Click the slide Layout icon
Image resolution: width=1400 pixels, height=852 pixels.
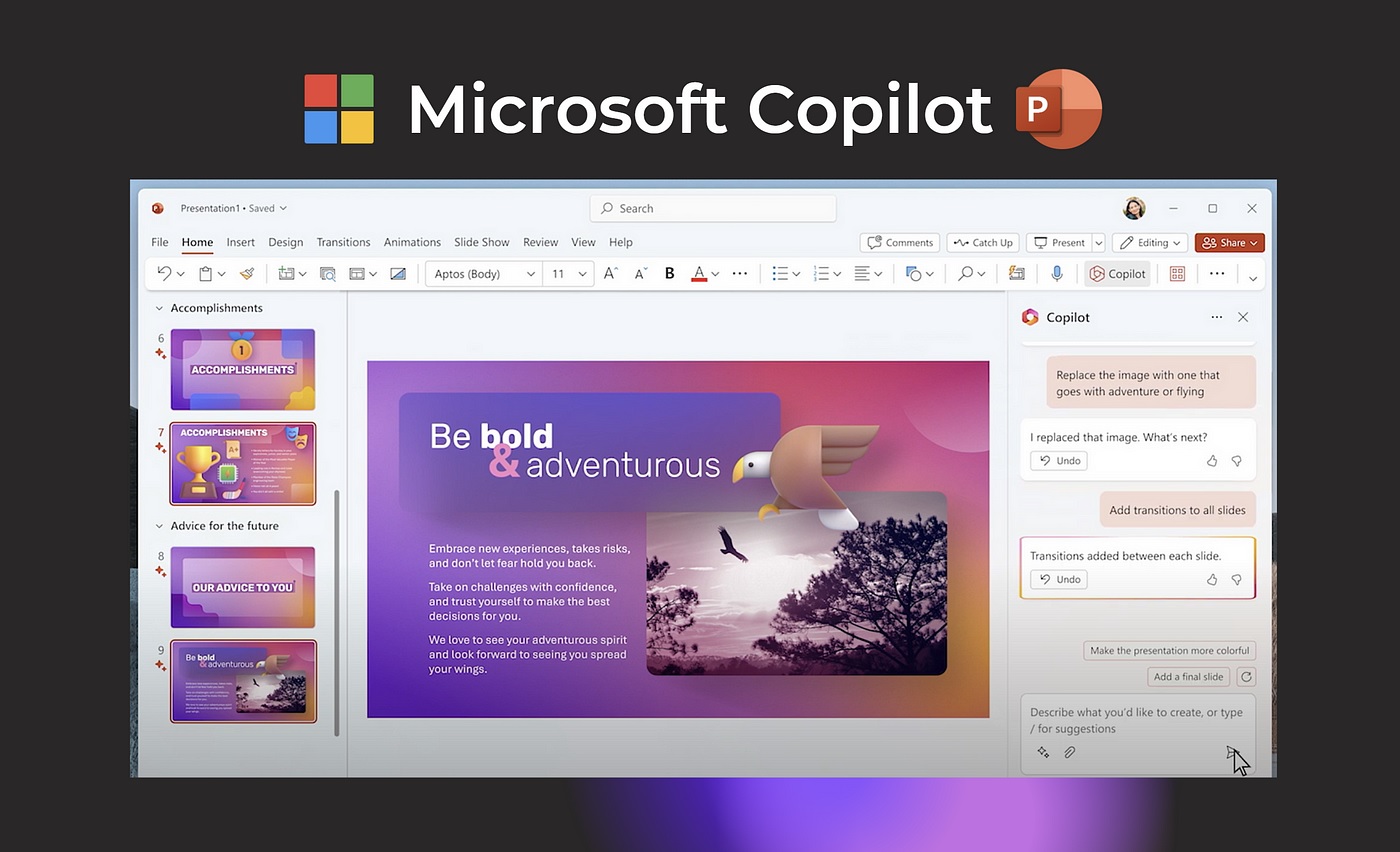[x=357, y=273]
